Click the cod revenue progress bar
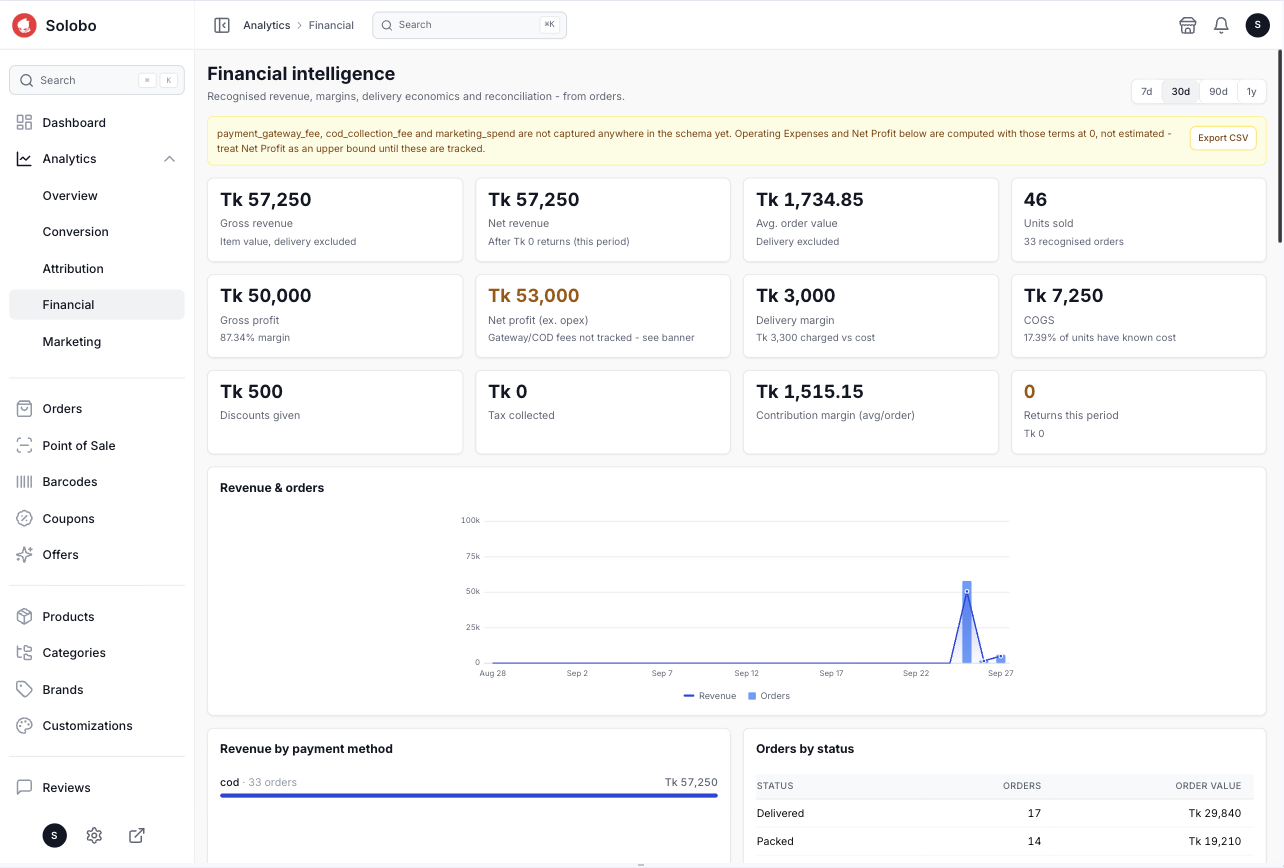The width and height of the screenshot is (1284, 868). [x=469, y=796]
